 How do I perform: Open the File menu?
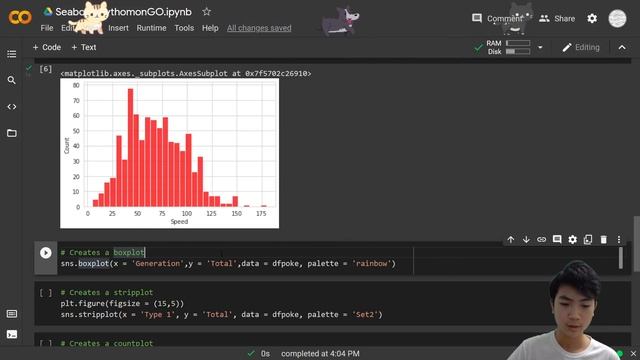[x=47, y=28]
